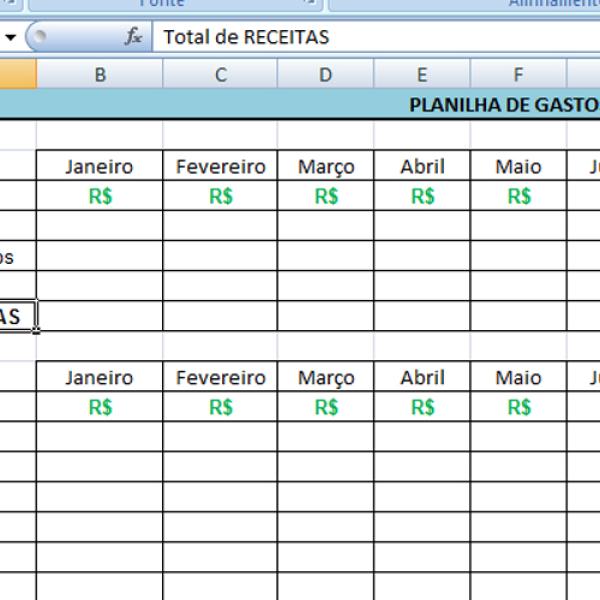Select the R$ cell under lower 'Maio'

(518, 407)
